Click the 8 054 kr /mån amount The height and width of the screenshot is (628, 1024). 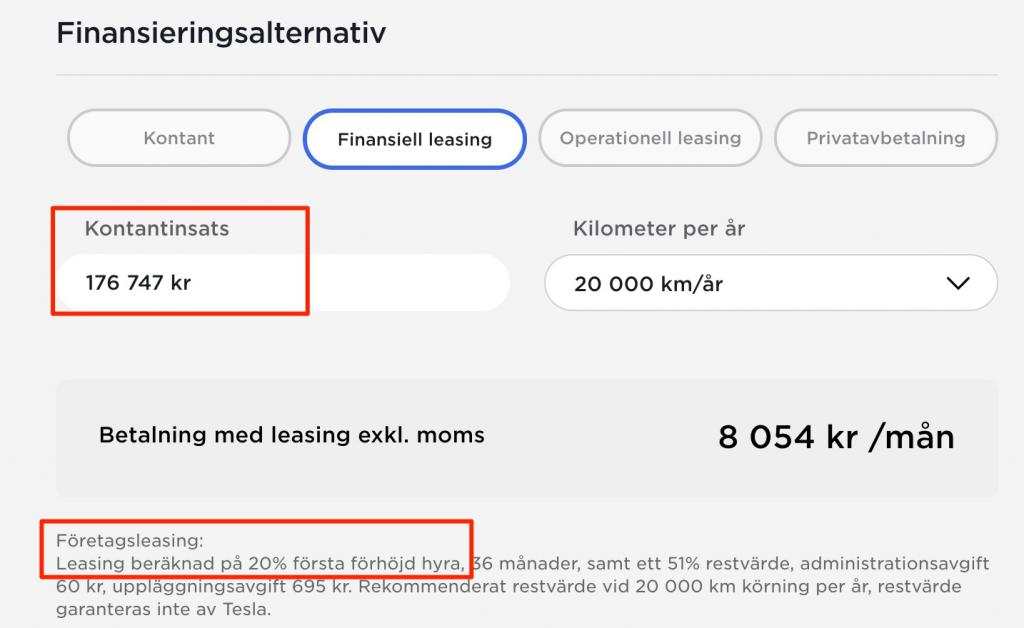point(836,437)
